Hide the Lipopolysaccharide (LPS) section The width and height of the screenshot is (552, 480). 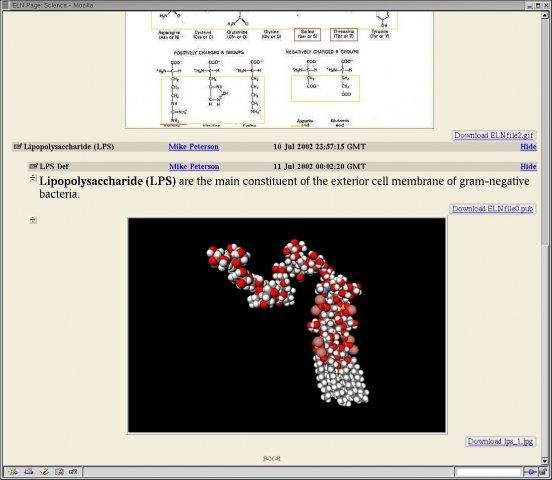pos(528,147)
